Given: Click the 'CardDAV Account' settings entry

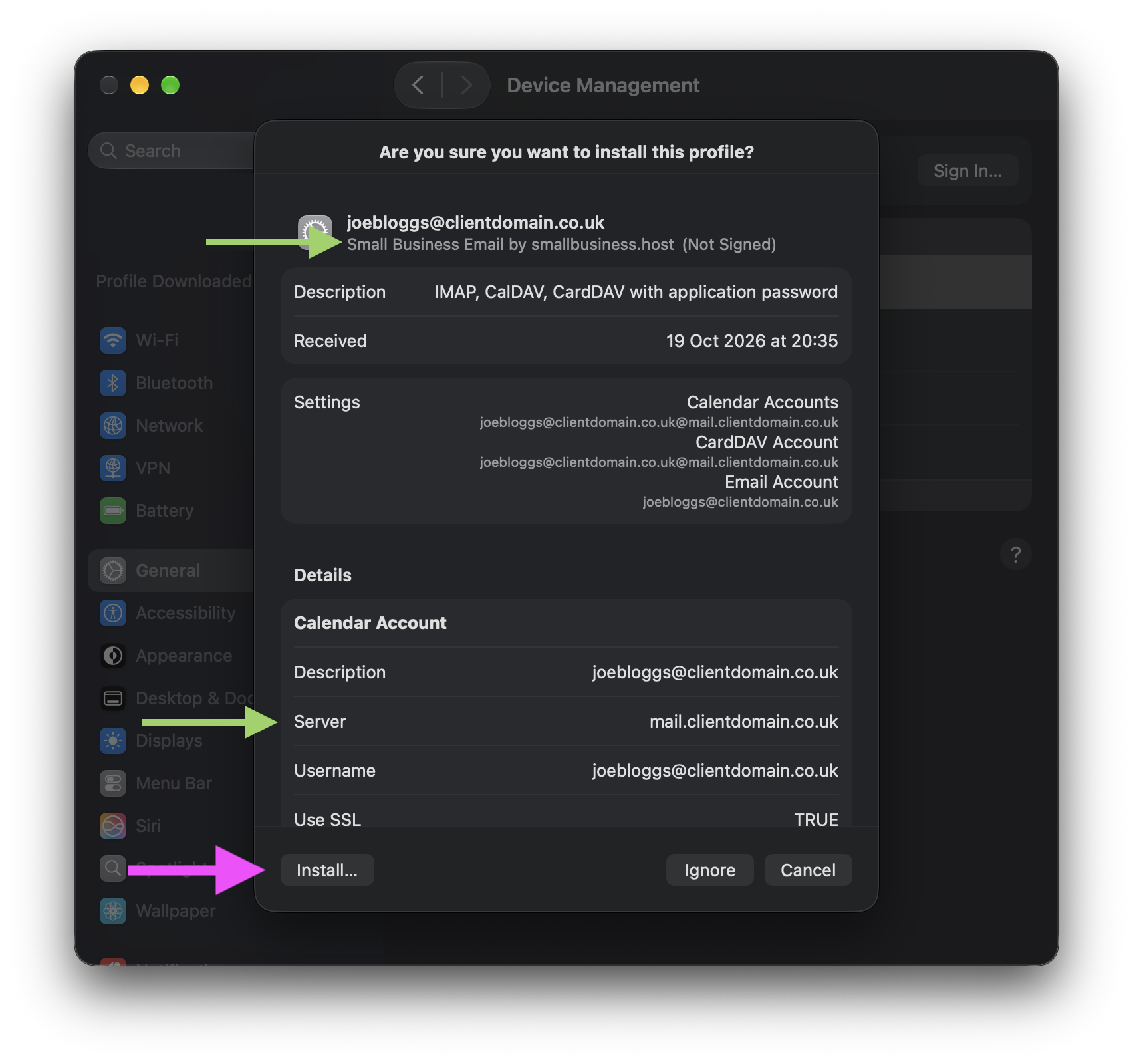Looking at the screenshot, I should 767,442.
